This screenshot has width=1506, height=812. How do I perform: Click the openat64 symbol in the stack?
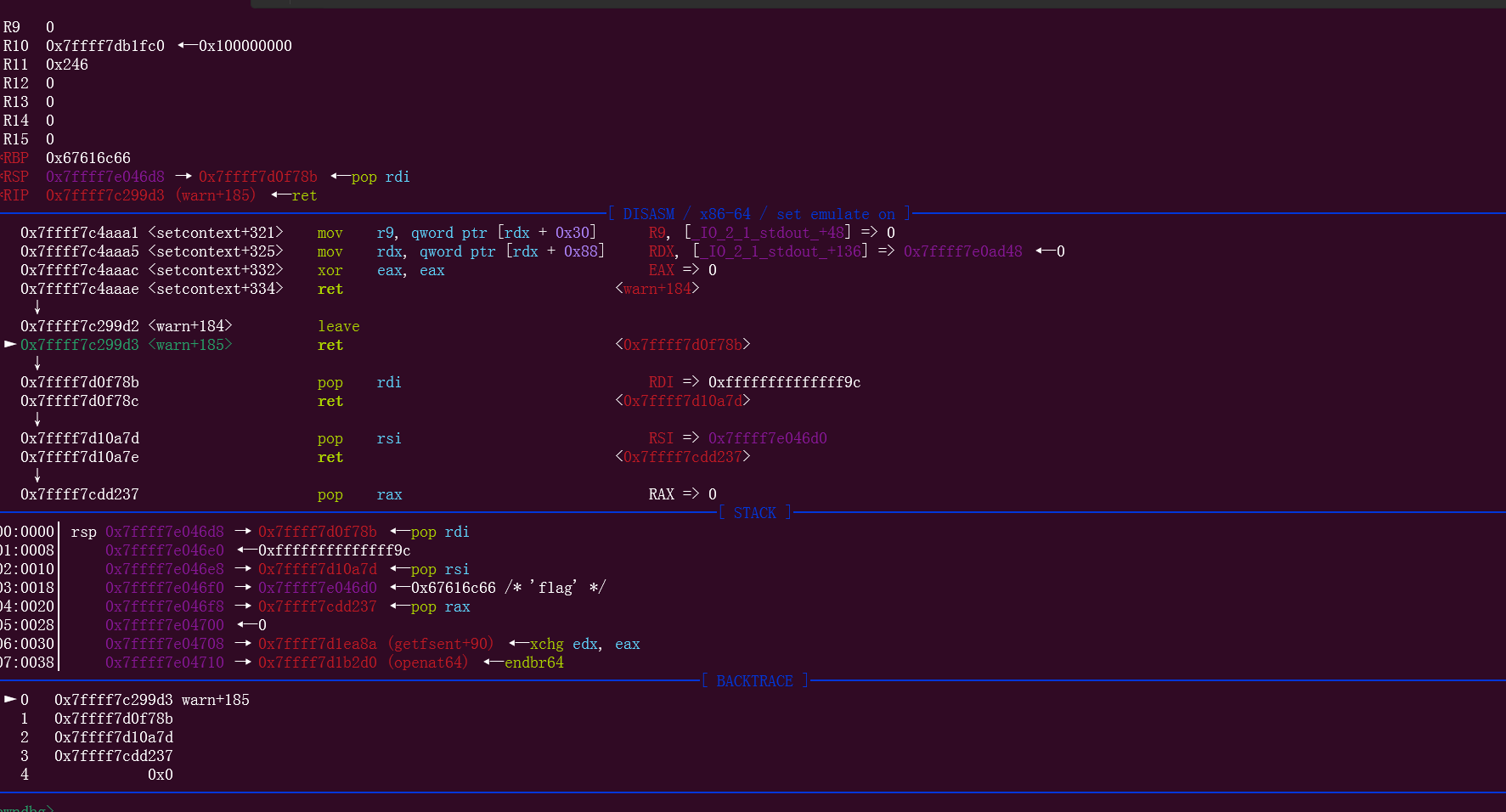428,663
